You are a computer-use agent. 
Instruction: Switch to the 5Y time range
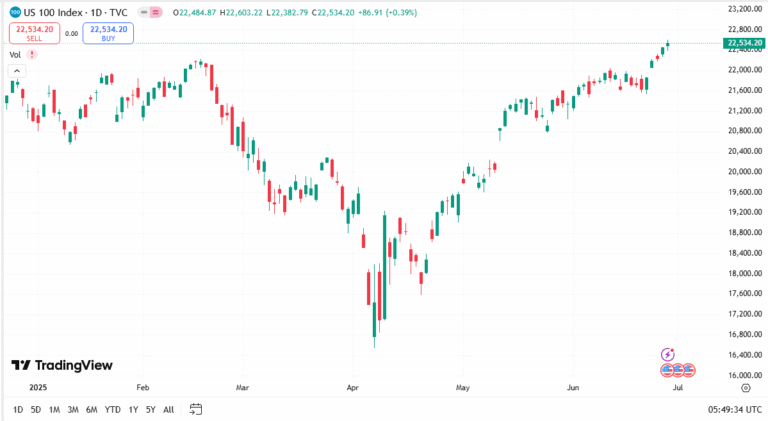pos(150,409)
